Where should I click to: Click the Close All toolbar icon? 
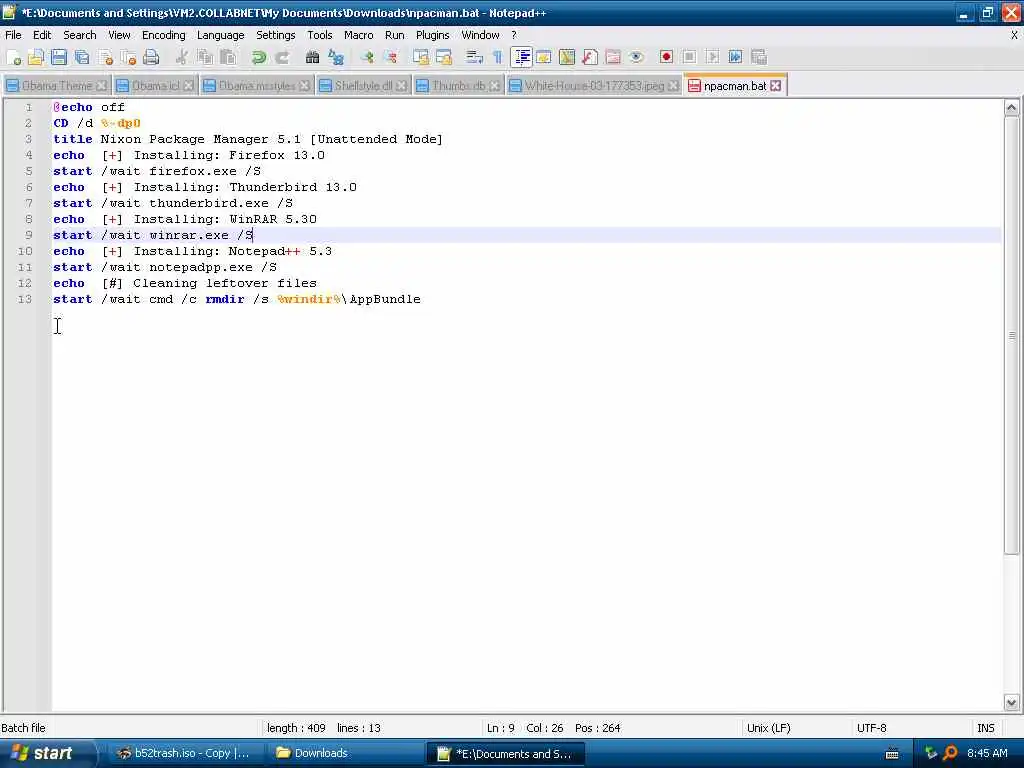click(x=128, y=57)
